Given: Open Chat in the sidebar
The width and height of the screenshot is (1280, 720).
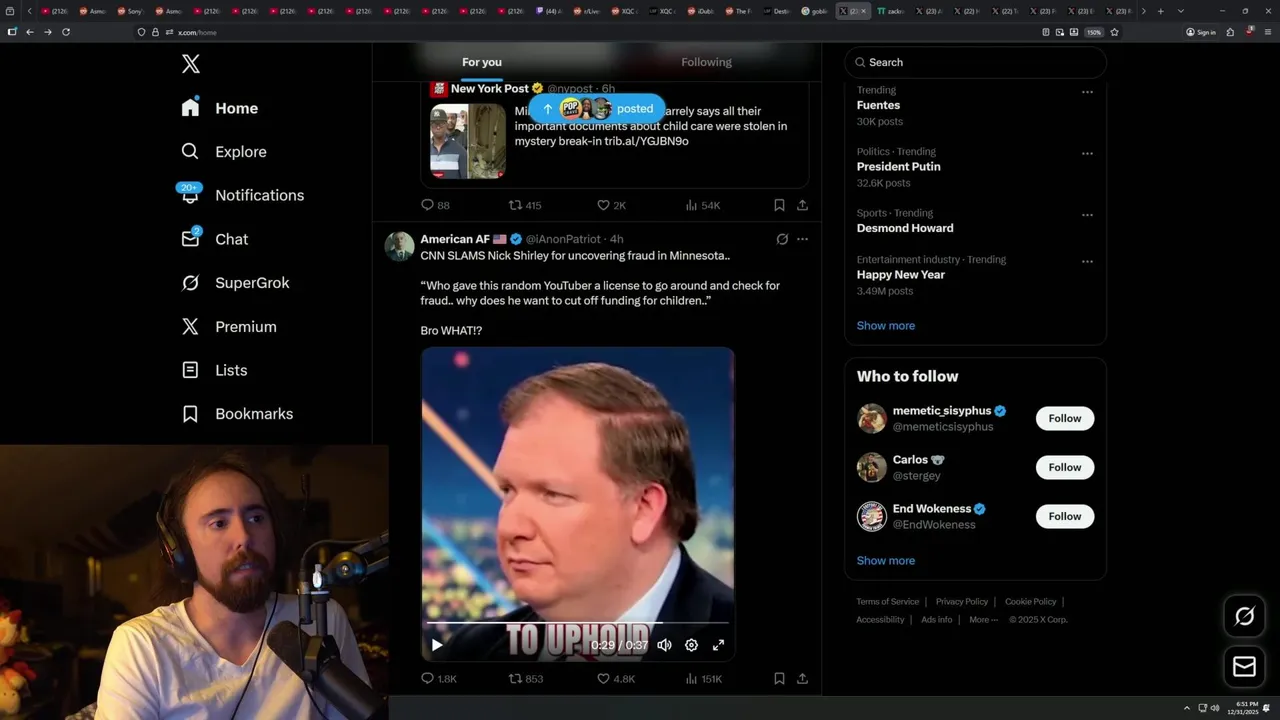Looking at the screenshot, I should [214, 239].
